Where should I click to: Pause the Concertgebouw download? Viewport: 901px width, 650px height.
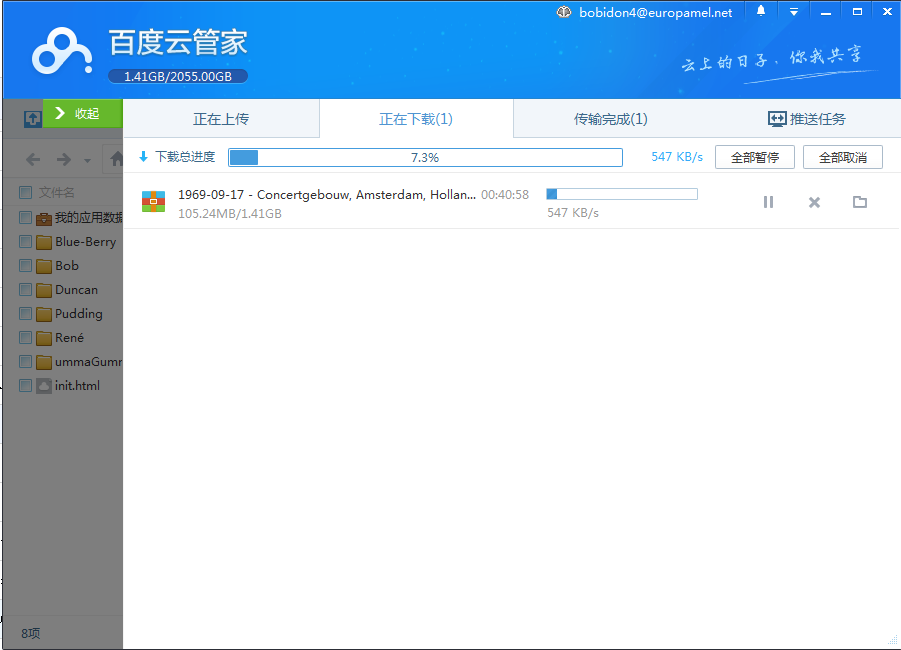tap(768, 202)
